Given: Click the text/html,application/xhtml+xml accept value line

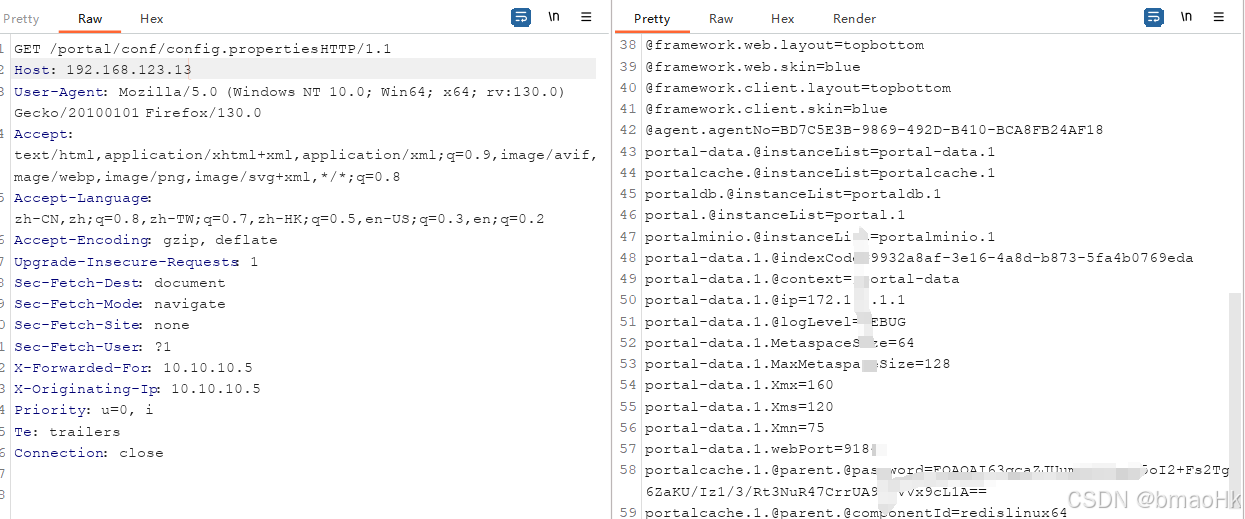Looking at the screenshot, I should 305,155.
